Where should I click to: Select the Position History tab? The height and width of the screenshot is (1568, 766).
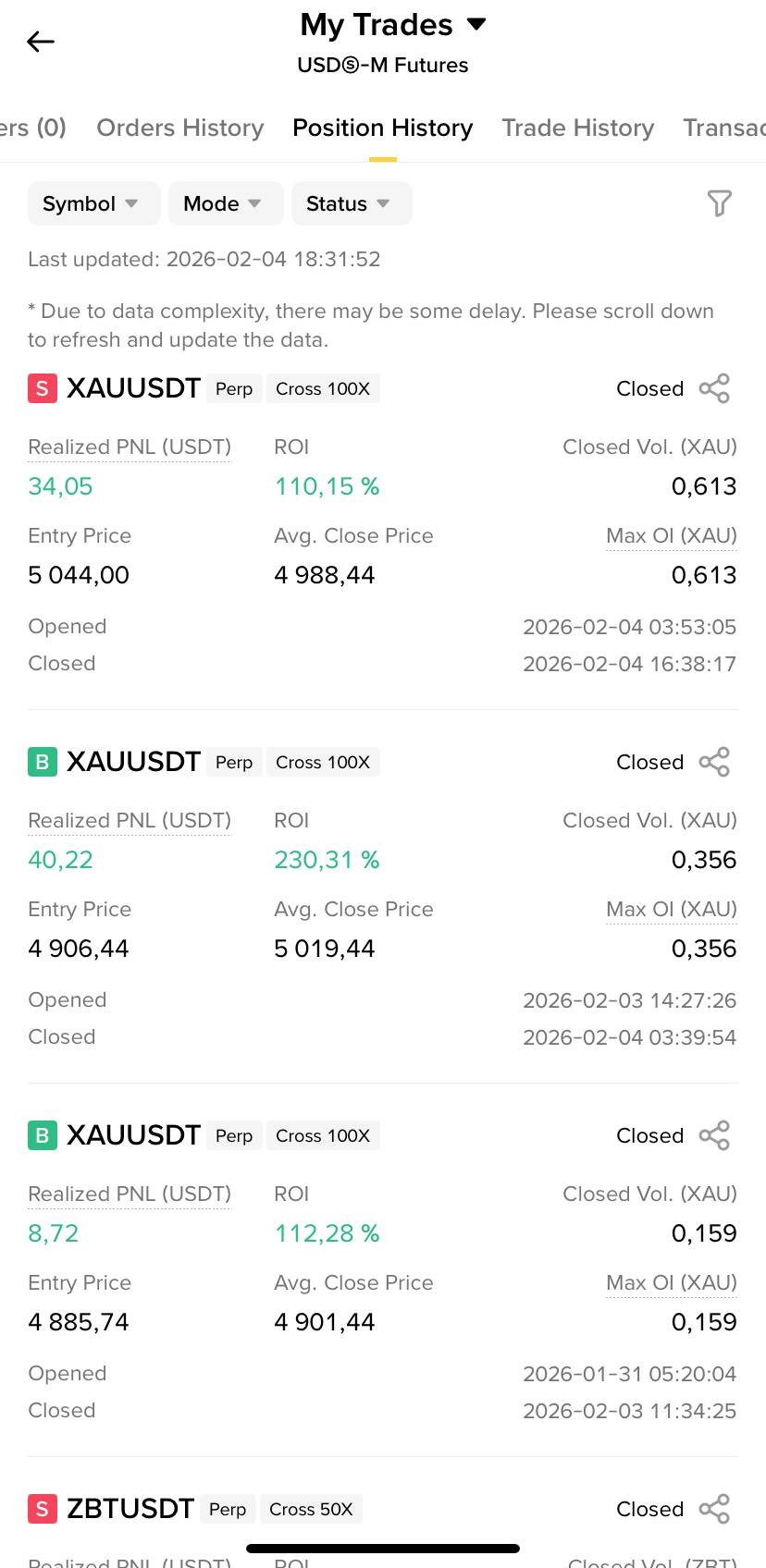382,128
